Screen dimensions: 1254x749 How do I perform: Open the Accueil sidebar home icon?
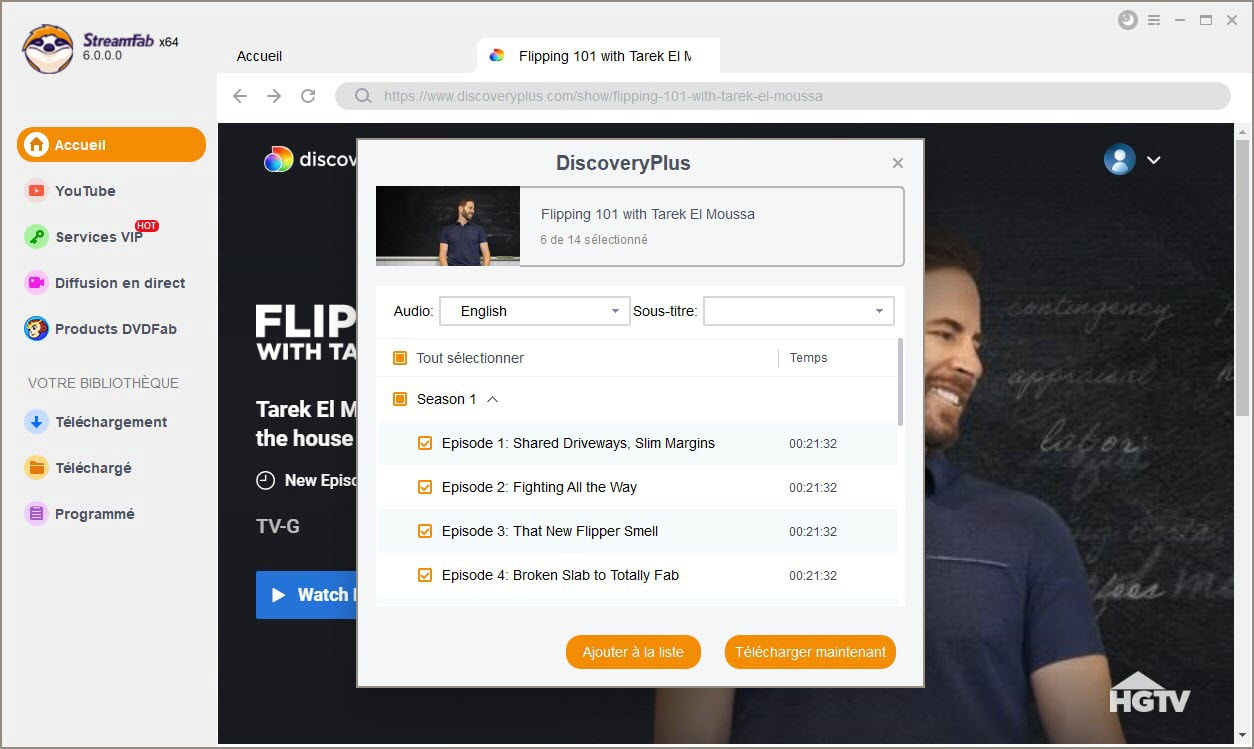(37, 145)
